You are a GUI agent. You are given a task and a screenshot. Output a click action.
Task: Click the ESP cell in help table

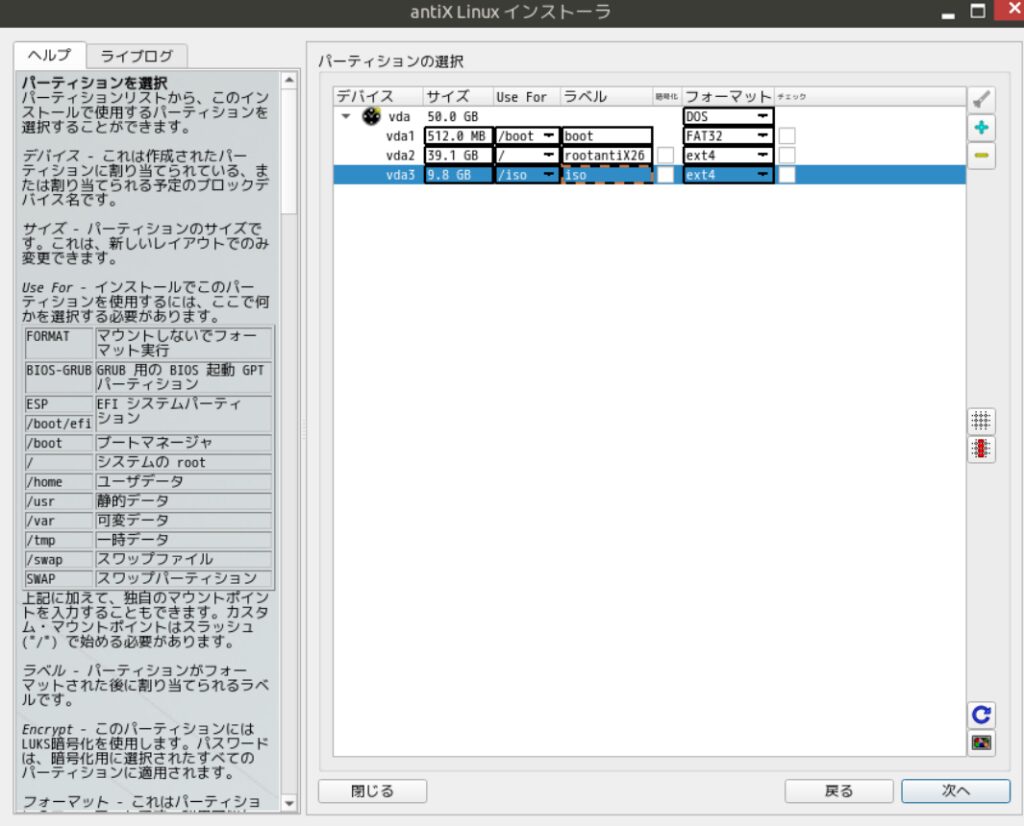point(59,404)
